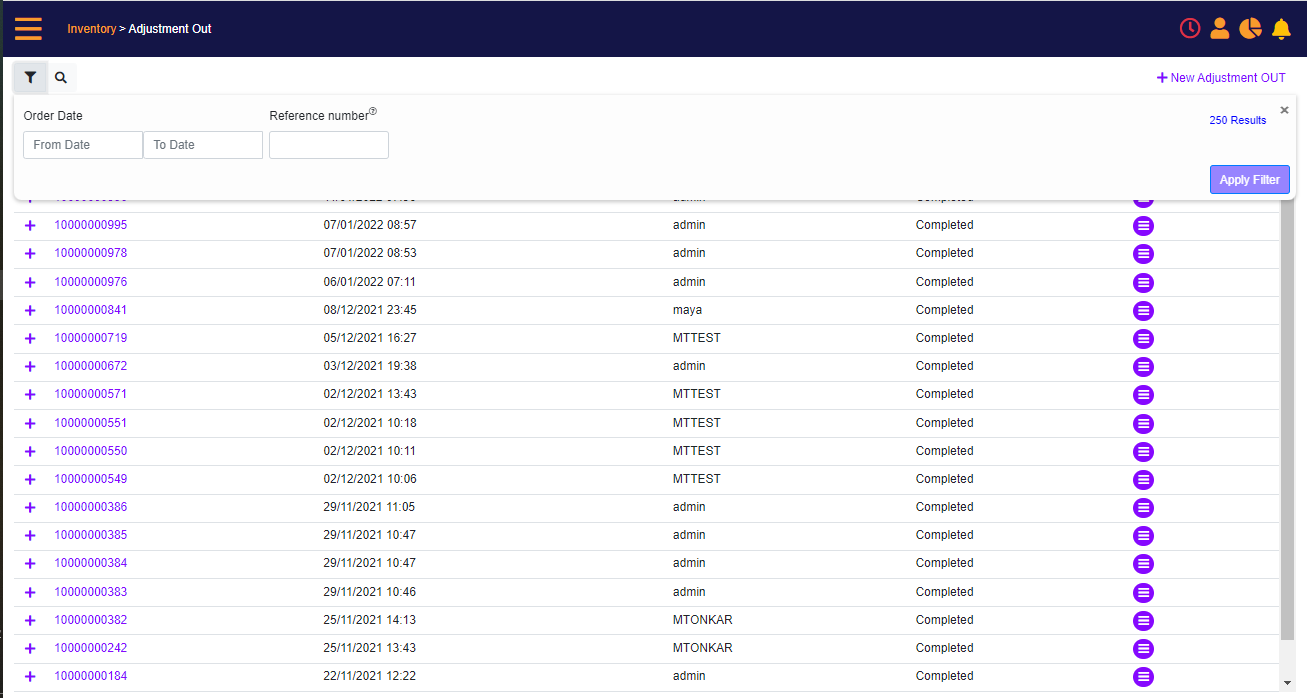This screenshot has height=698, width=1307.
Task: Open actions menu for 10000000550
Action: click(x=1144, y=451)
